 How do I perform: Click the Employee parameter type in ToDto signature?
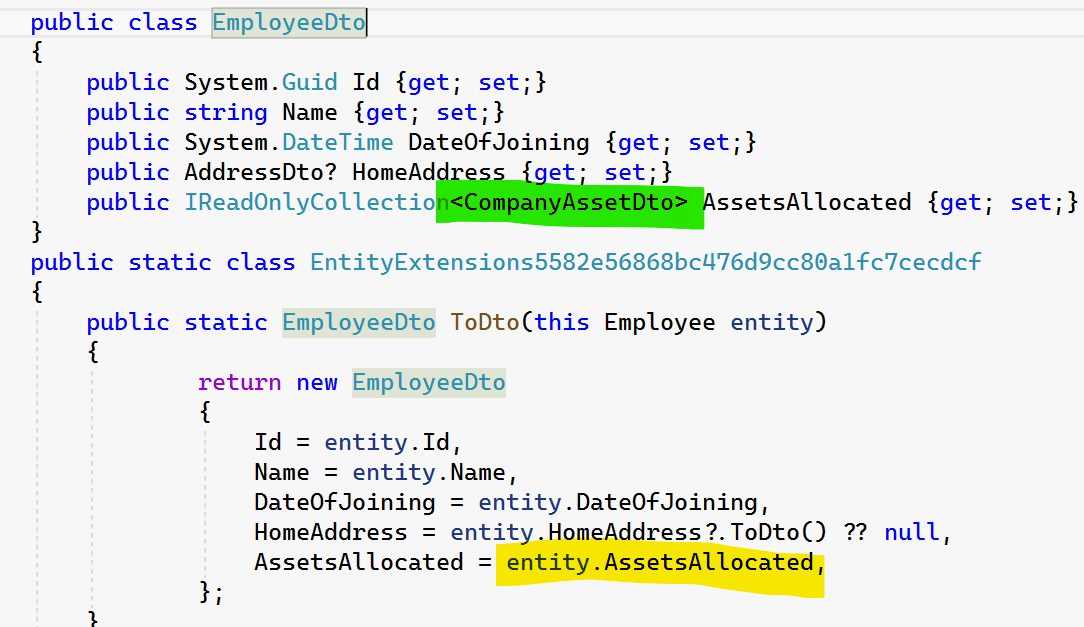click(660, 323)
